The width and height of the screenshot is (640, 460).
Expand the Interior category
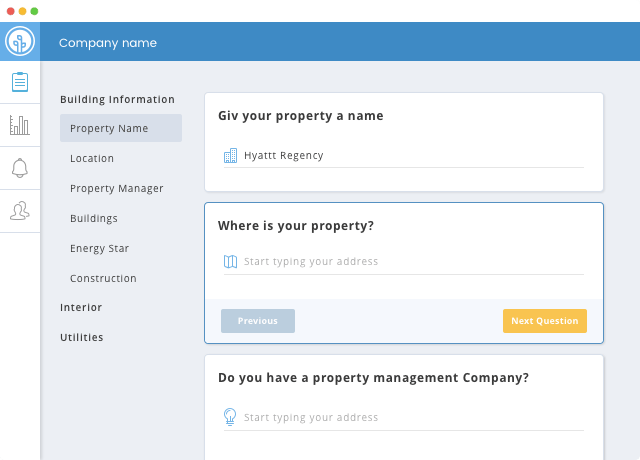coord(81,307)
